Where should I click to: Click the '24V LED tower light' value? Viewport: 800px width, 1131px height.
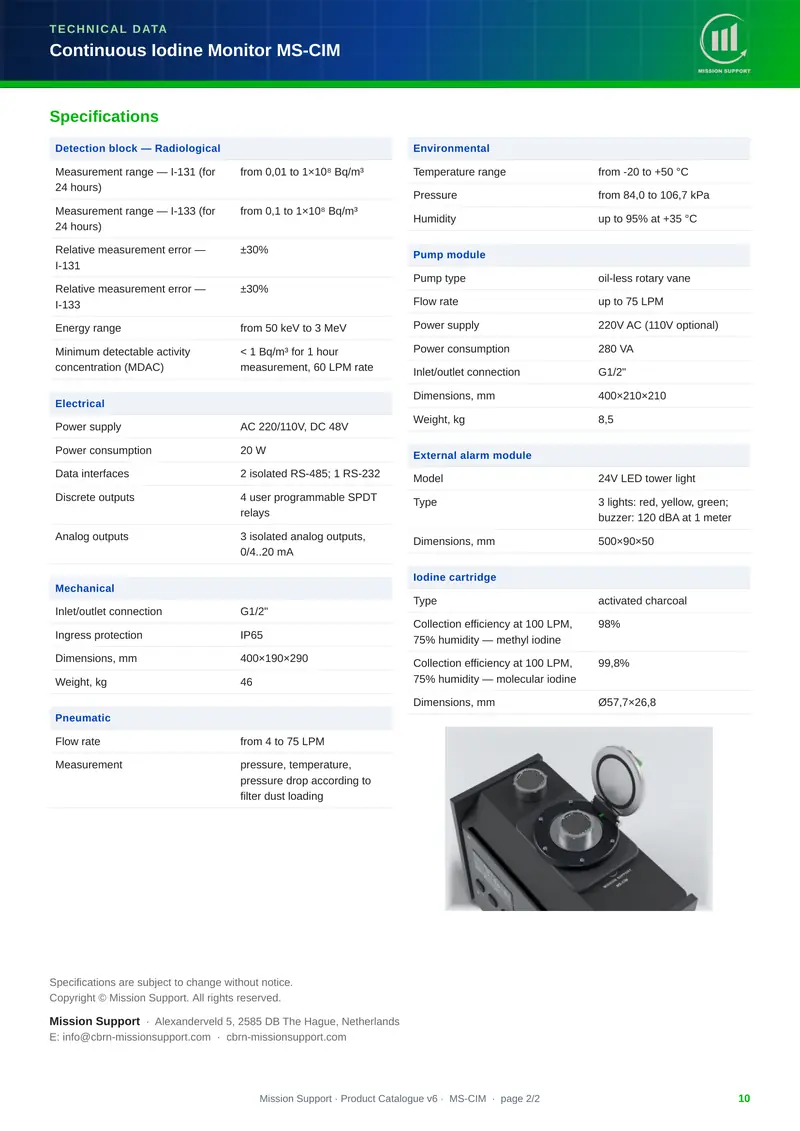647,478
